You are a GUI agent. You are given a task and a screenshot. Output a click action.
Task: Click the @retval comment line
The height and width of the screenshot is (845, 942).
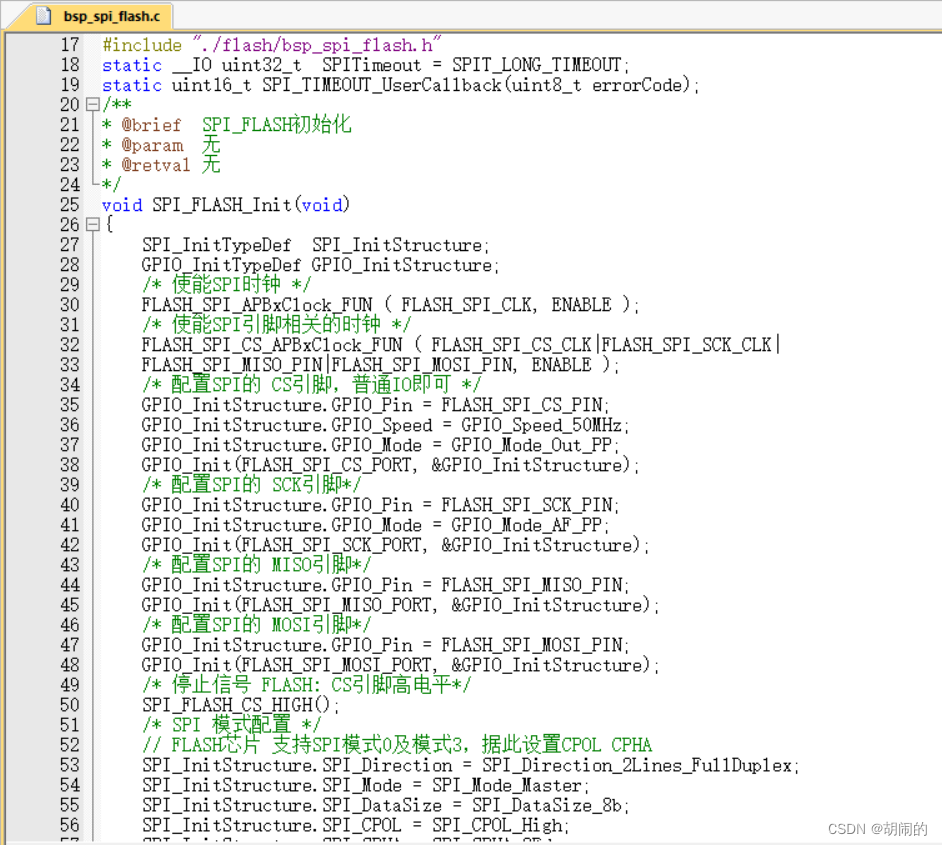pyautogui.click(x=161, y=165)
